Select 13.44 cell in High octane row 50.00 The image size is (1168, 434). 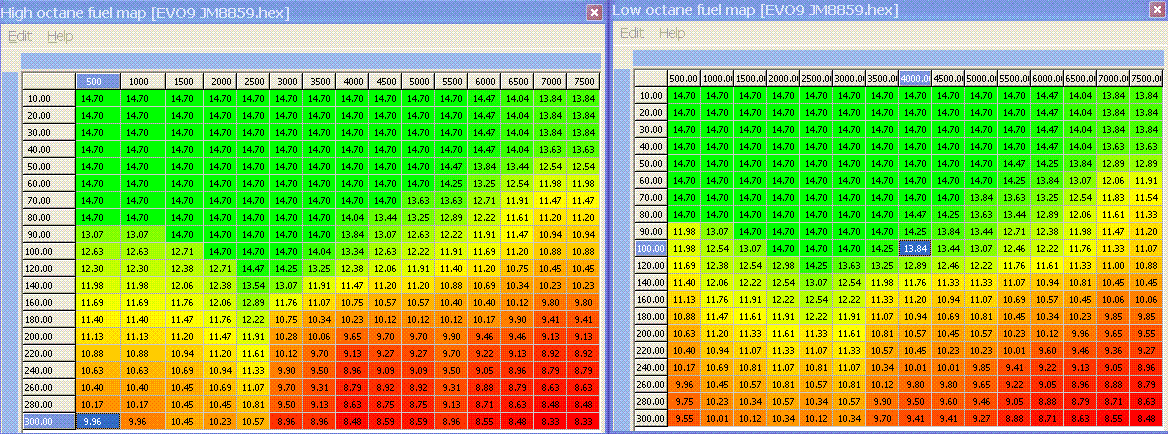(516, 166)
